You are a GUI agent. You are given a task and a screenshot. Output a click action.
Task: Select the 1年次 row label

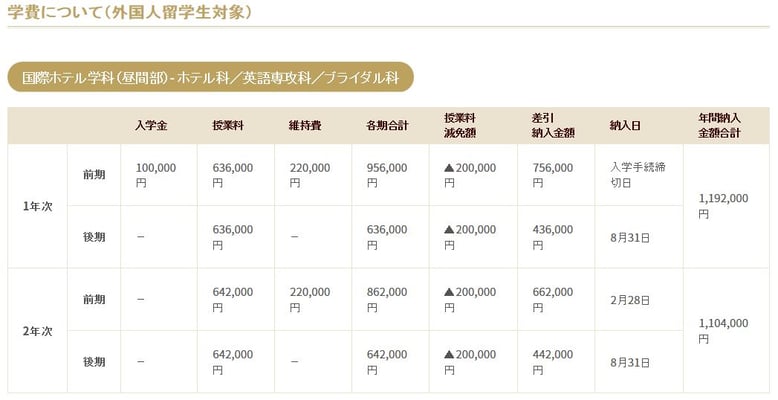(37, 206)
